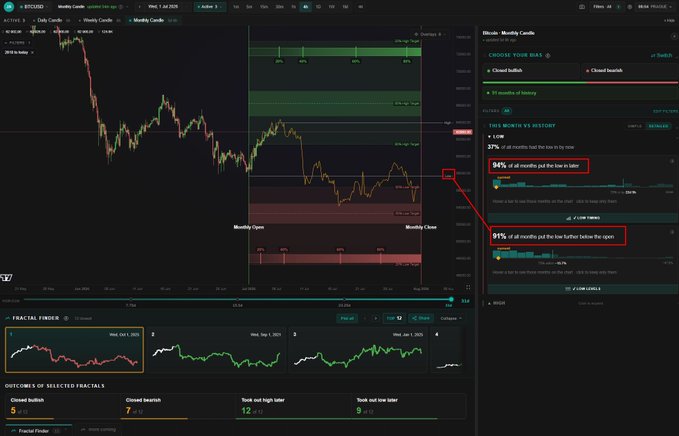Switch to the Daily Candle tab
Image resolution: width=679 pixels, height=436 pixels.
51,20
